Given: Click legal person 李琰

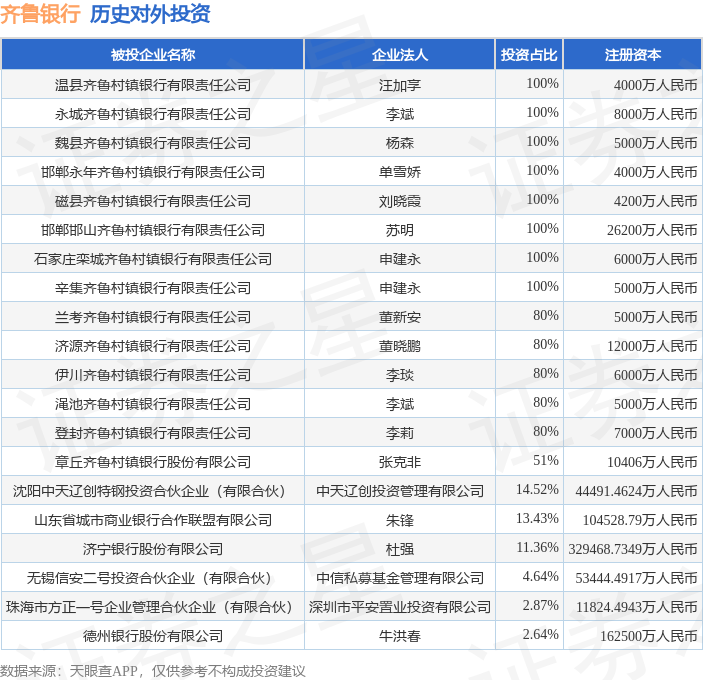Looking at the screenshot, I should click(x=399, y=375).
